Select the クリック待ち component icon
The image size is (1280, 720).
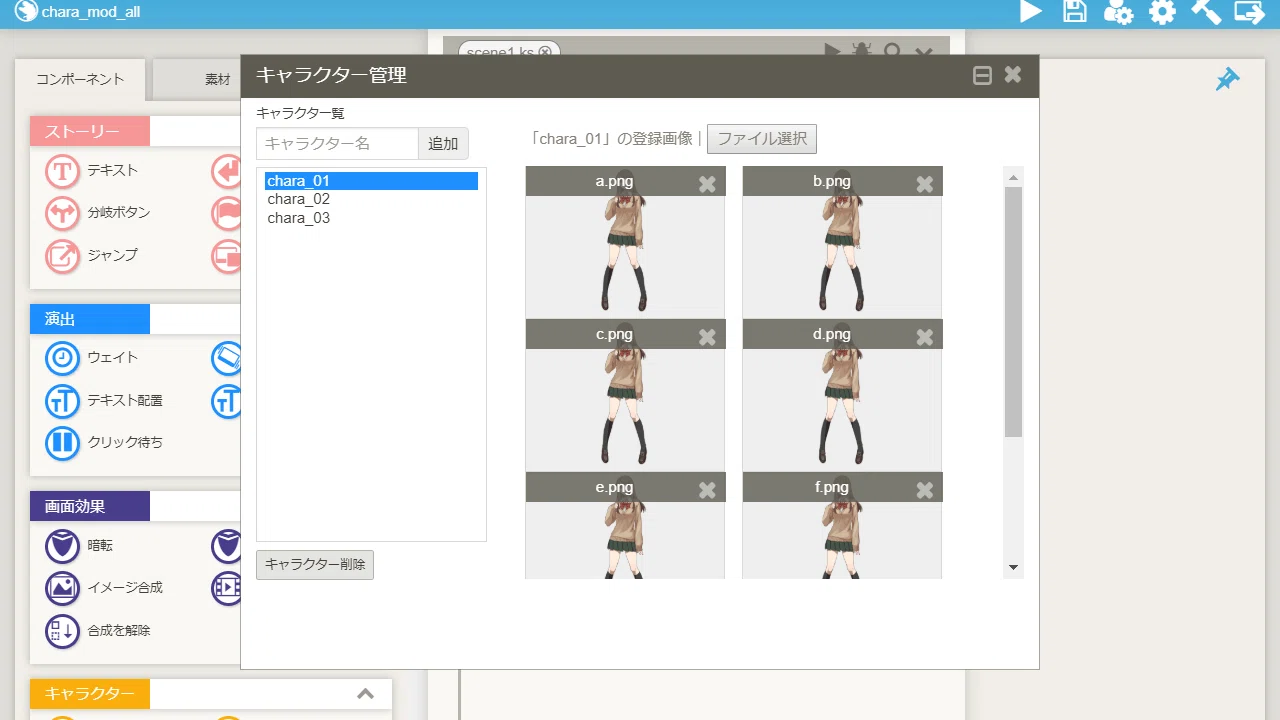(x=62, y=443)
